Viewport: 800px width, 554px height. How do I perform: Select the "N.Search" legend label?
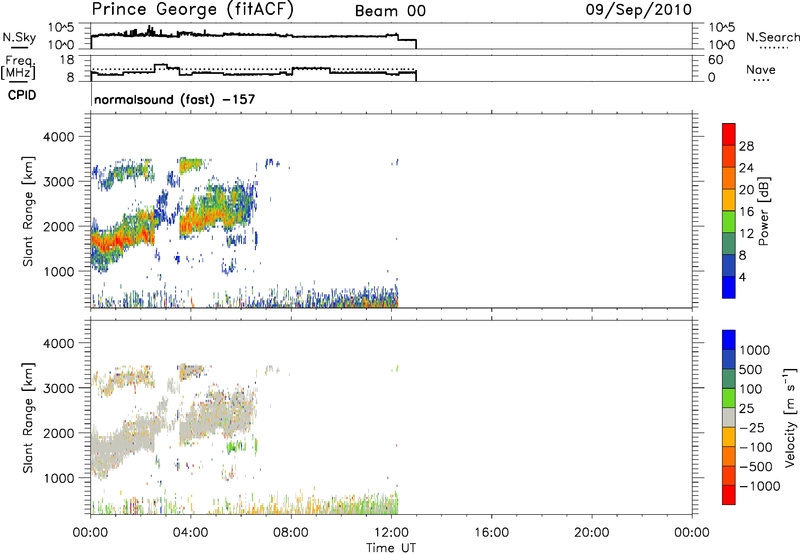(772, 37)
